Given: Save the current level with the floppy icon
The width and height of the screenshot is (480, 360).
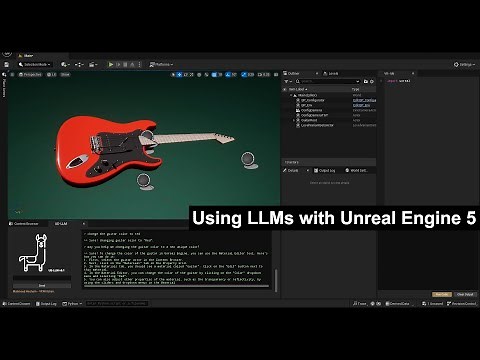Looking at the screenshot, I should 6,64.
